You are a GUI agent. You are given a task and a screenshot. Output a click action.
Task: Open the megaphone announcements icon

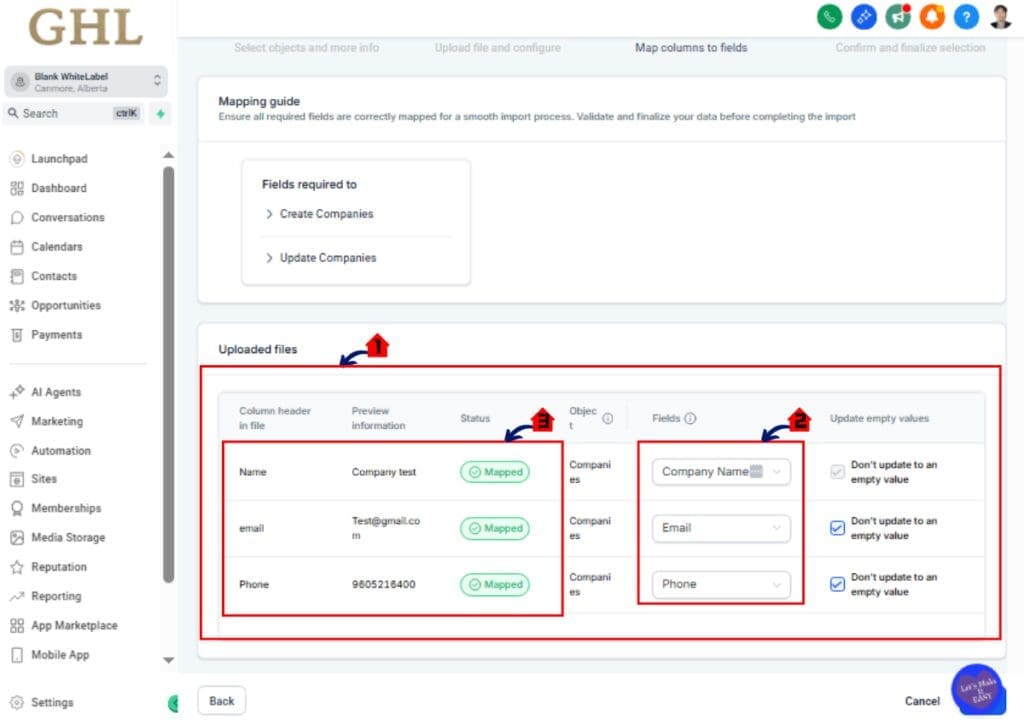[x=898, y=16]
